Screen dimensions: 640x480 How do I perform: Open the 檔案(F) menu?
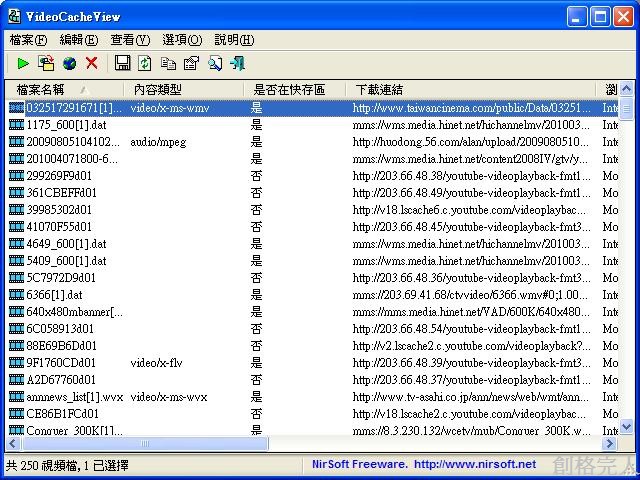click(x=28, y=40)
